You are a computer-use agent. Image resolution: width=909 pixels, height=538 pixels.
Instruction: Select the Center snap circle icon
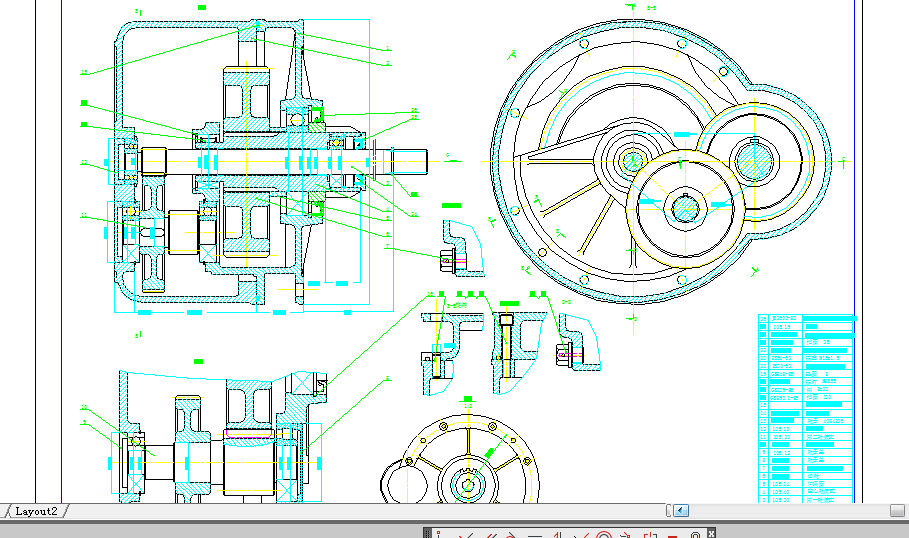[604, 534]
